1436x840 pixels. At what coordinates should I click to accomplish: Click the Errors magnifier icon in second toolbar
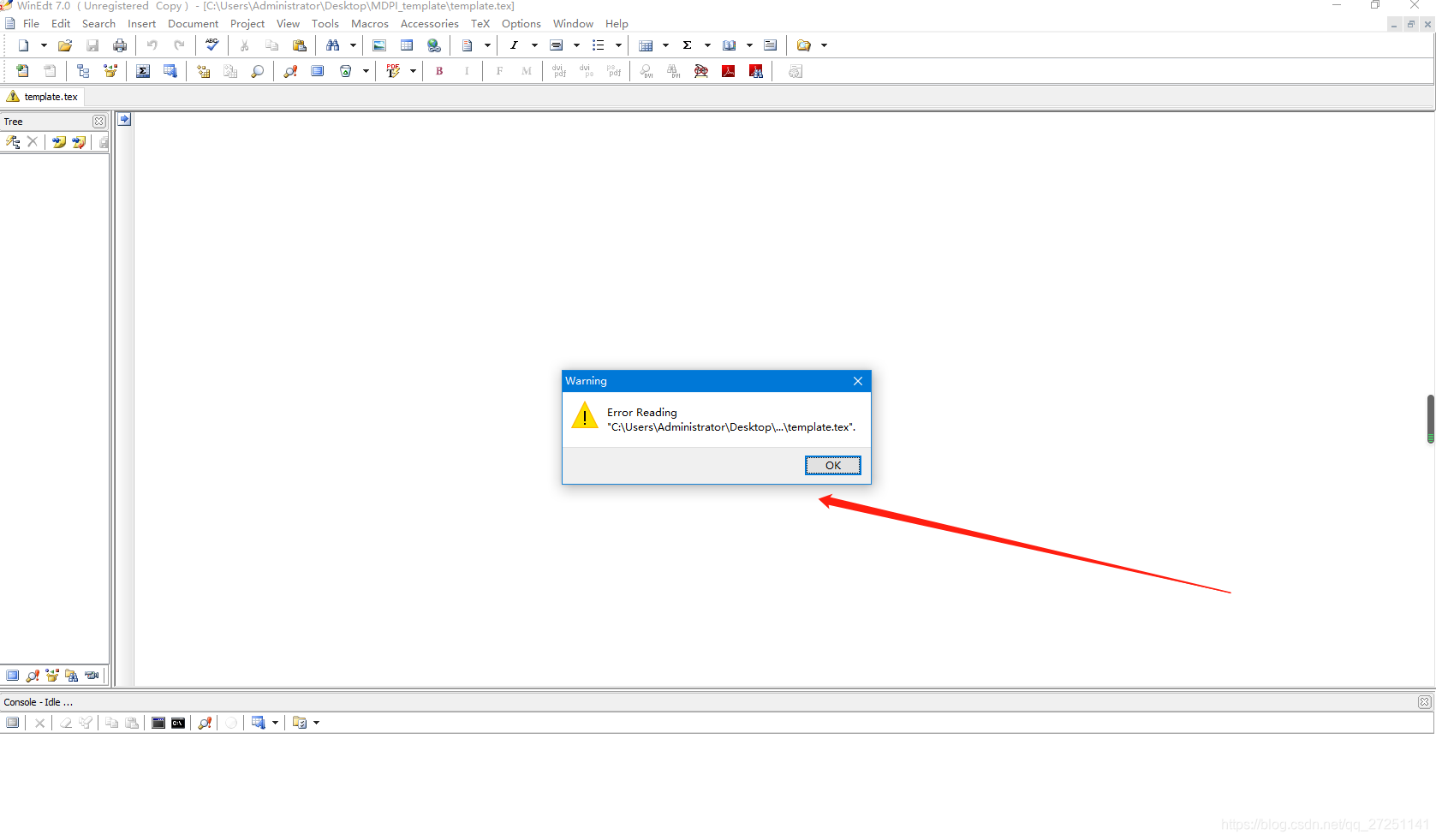[x=290, y=71]
